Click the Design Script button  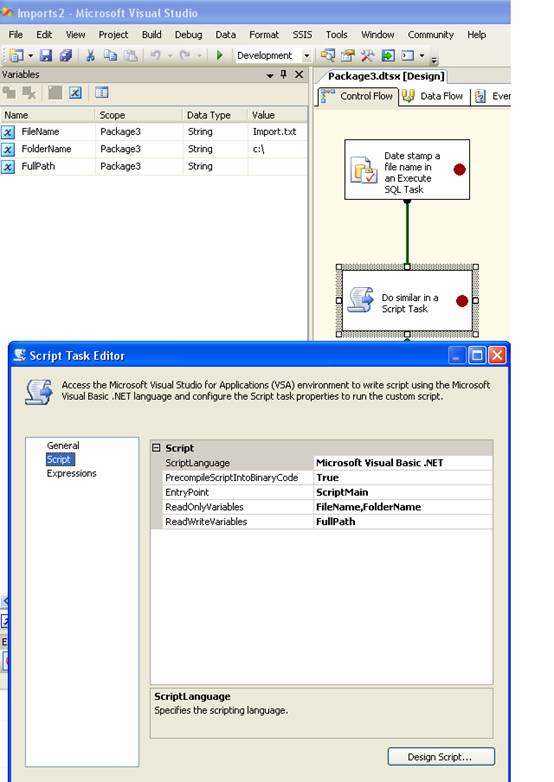(x=441, y=757)
